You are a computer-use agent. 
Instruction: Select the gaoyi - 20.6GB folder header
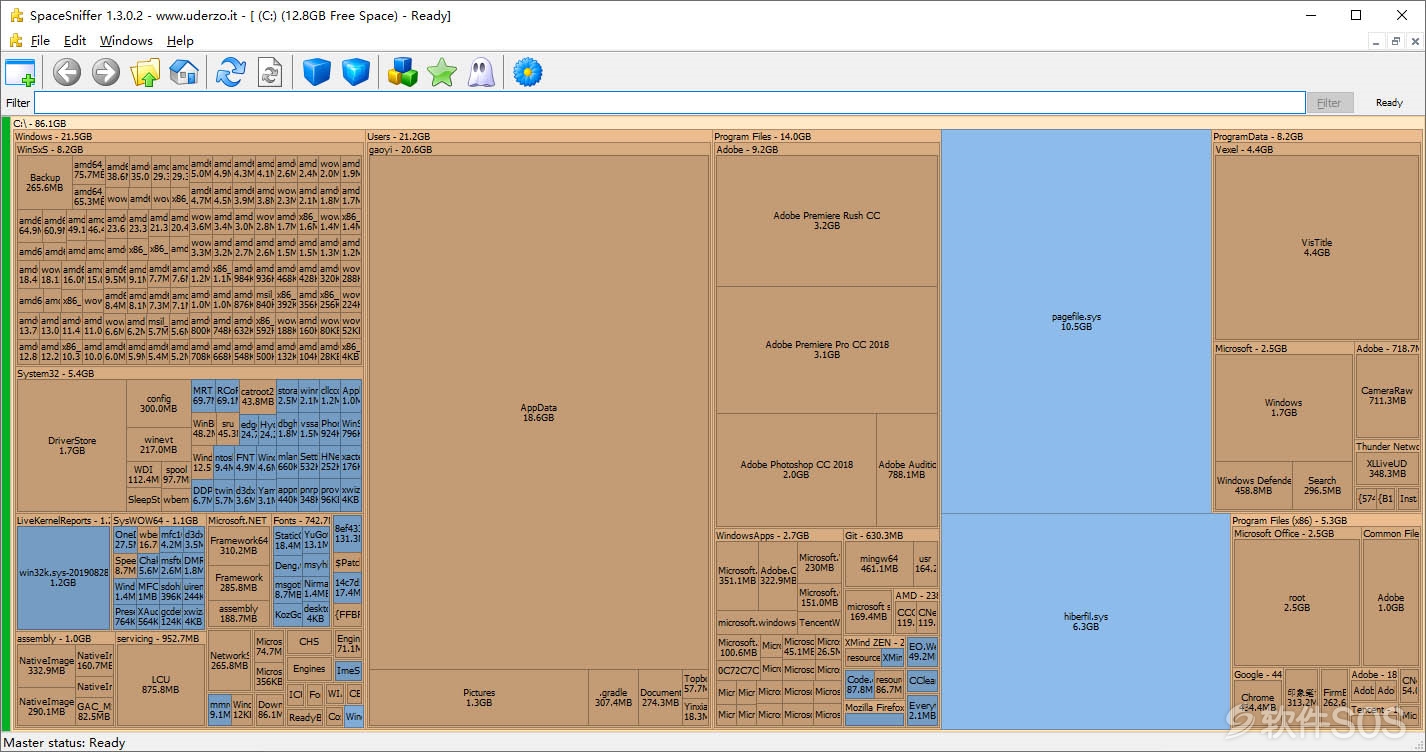538,149
